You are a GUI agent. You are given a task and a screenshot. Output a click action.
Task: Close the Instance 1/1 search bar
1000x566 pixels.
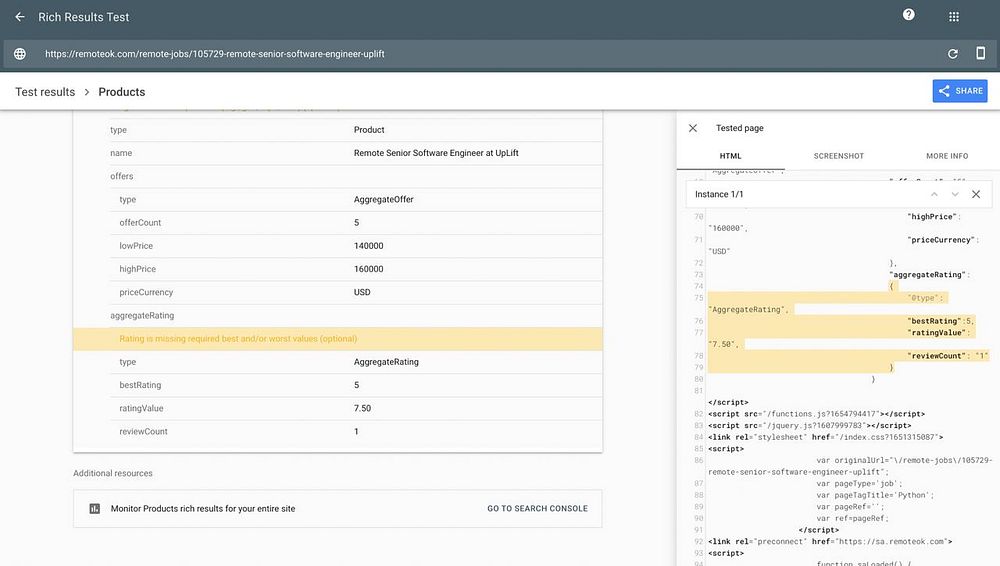coord(976,194)
